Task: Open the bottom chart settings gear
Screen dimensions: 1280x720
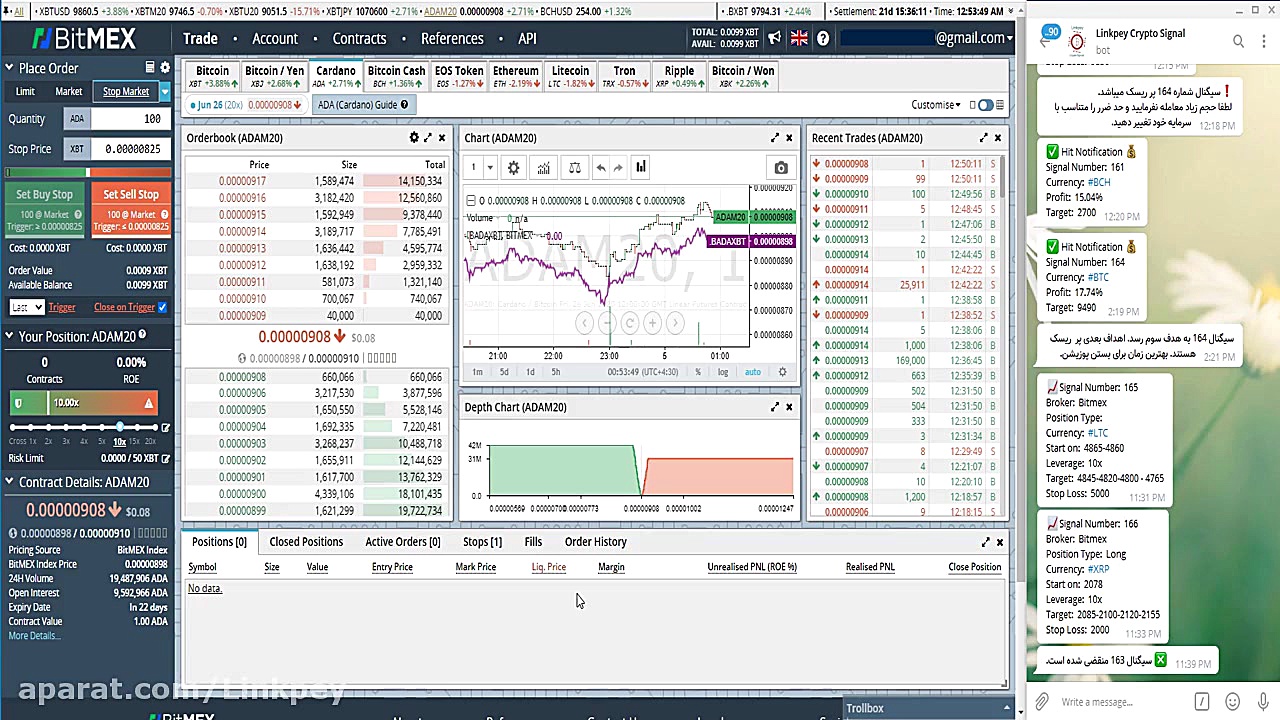Action: [782, 372]
